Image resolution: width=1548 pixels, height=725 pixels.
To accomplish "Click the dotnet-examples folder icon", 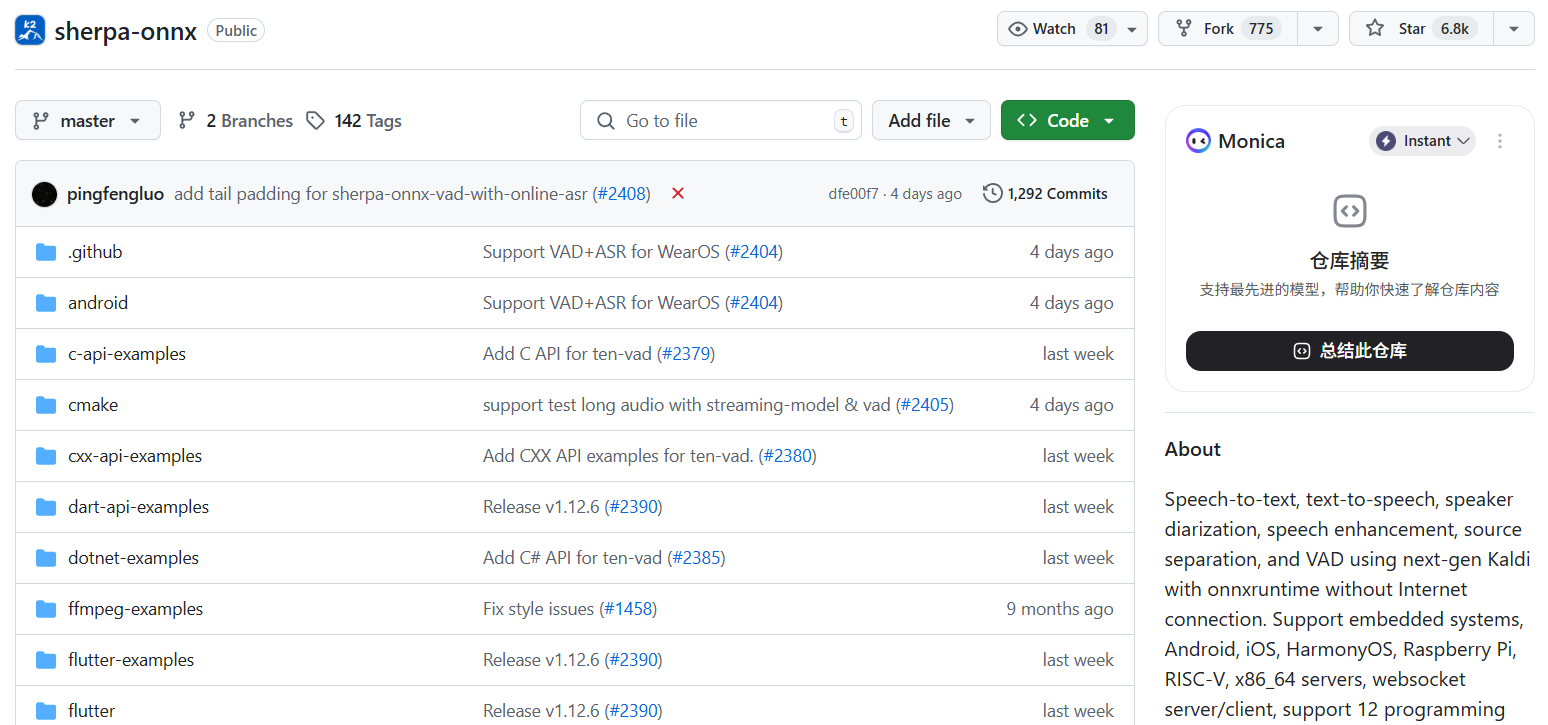I will 45,558.
